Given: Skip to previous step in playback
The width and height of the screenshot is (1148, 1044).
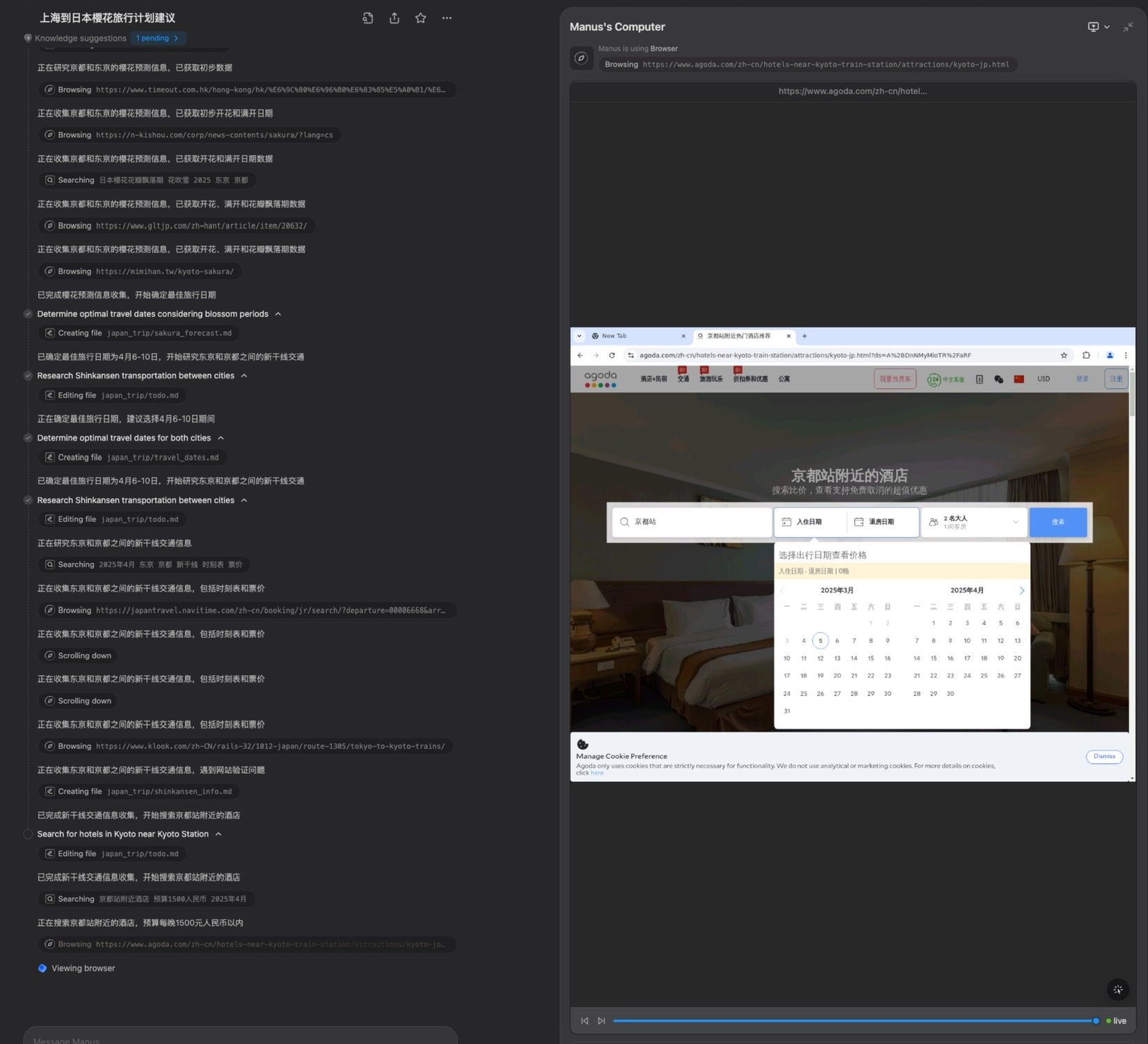Looking at the screenshot, I should [x=584, y=1020].
